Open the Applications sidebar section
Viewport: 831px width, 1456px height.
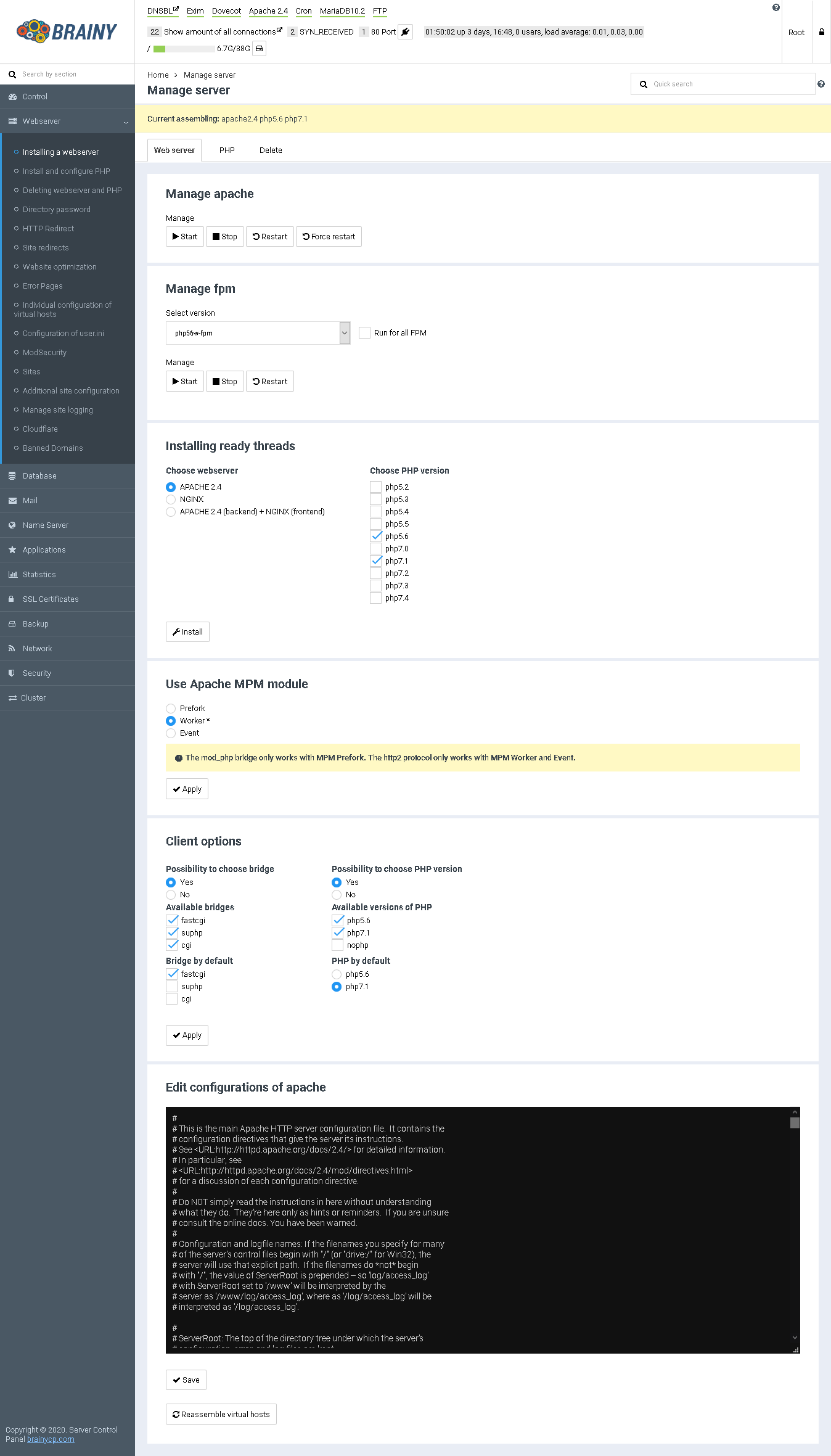coord(67,550)
